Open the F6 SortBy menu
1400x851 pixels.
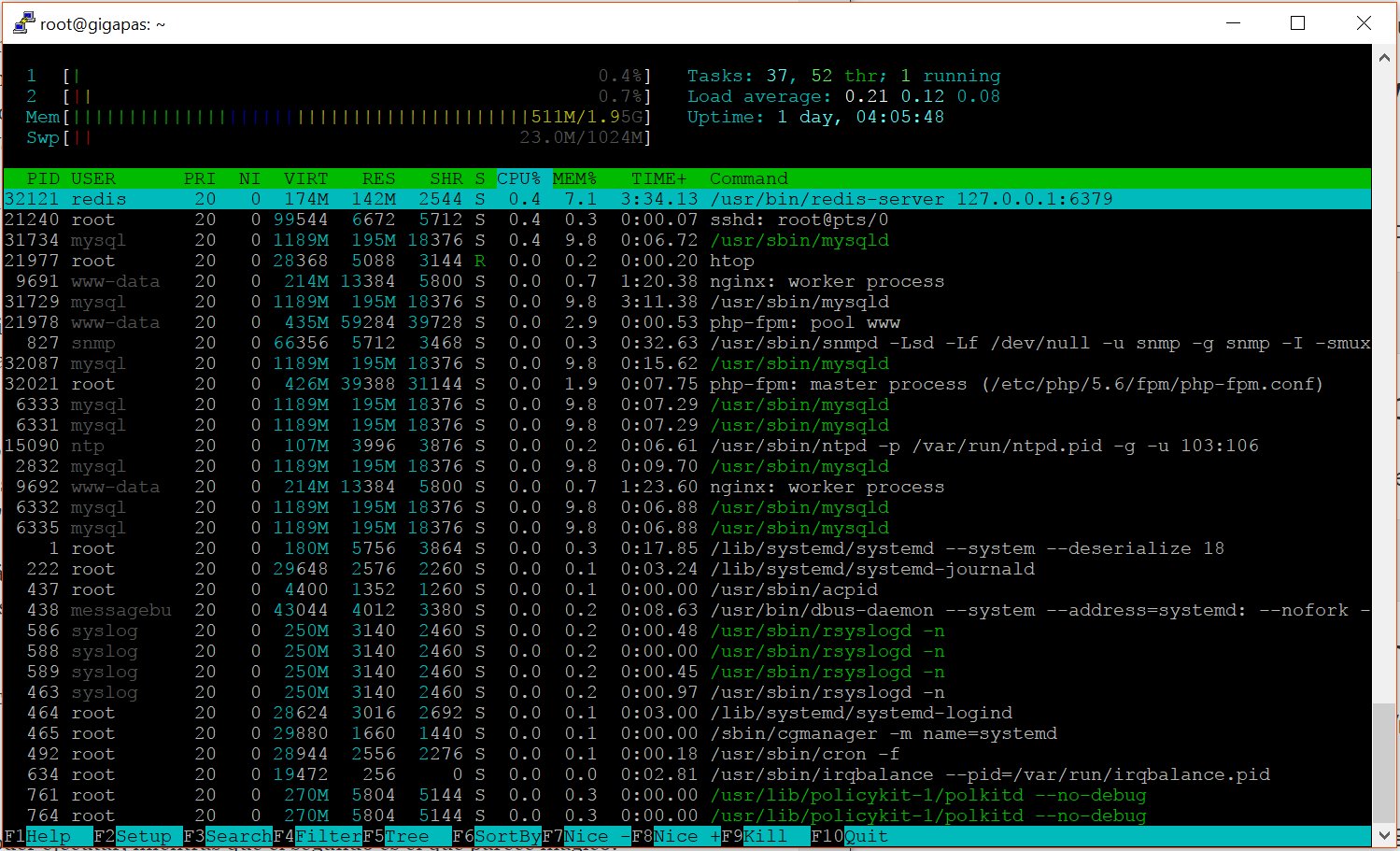(x=507, y=836)
